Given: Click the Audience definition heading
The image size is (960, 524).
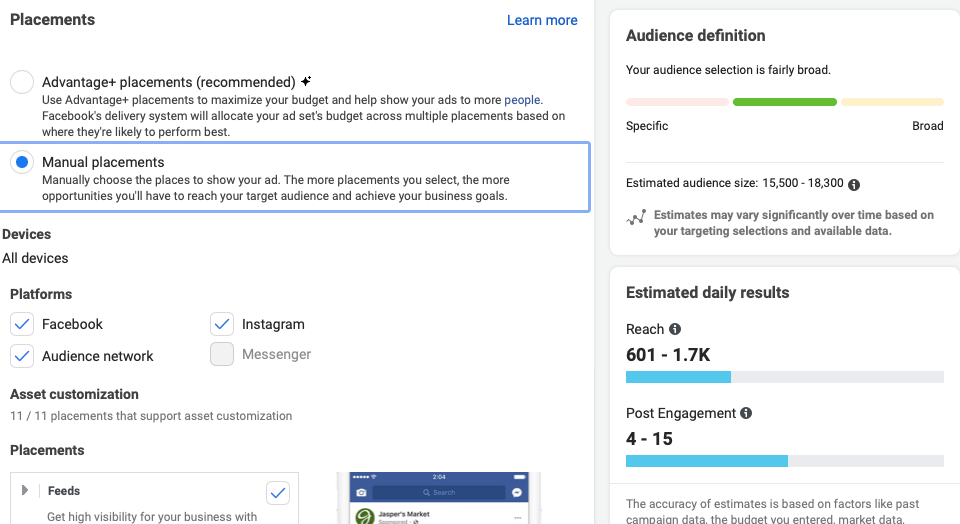Looking at the screenshot, I should [696, 36].
